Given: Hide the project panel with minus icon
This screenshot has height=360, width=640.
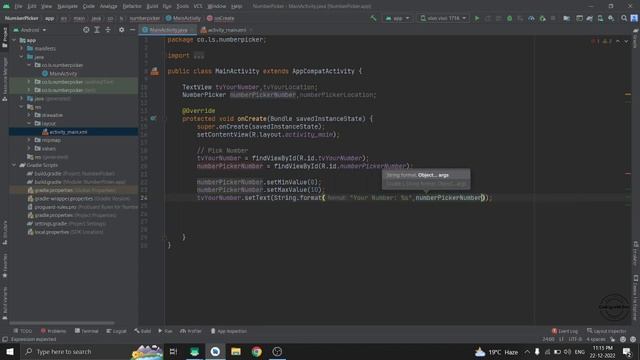Looking at the screenshot, I should click(132, 30).
